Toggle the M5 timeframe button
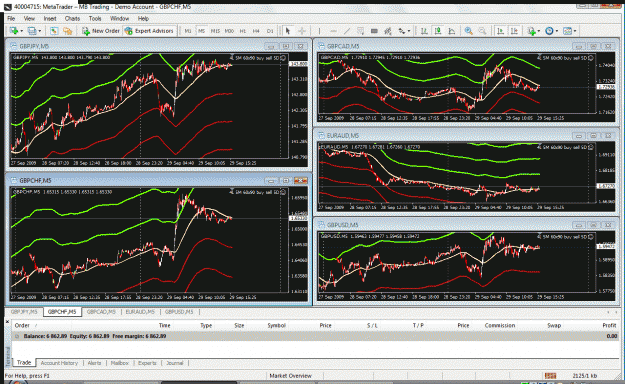The width and height of the screenshot is (625, 384). (201, 31)
